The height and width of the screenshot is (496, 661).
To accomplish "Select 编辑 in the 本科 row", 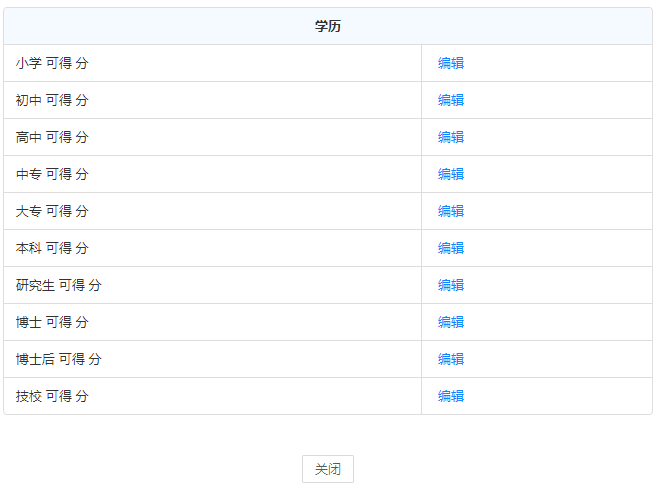I will coord(450,248).
